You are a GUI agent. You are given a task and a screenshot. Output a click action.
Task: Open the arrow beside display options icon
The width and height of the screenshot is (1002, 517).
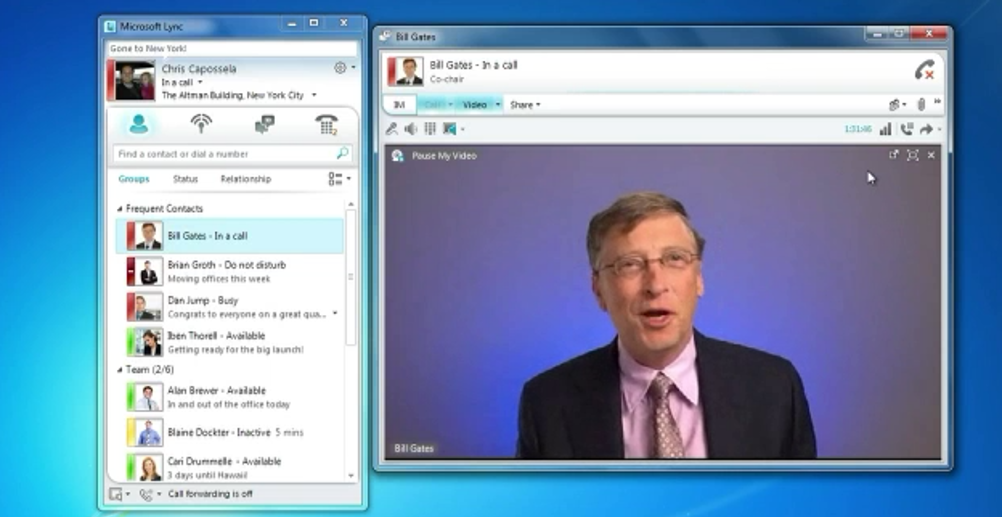348,179
